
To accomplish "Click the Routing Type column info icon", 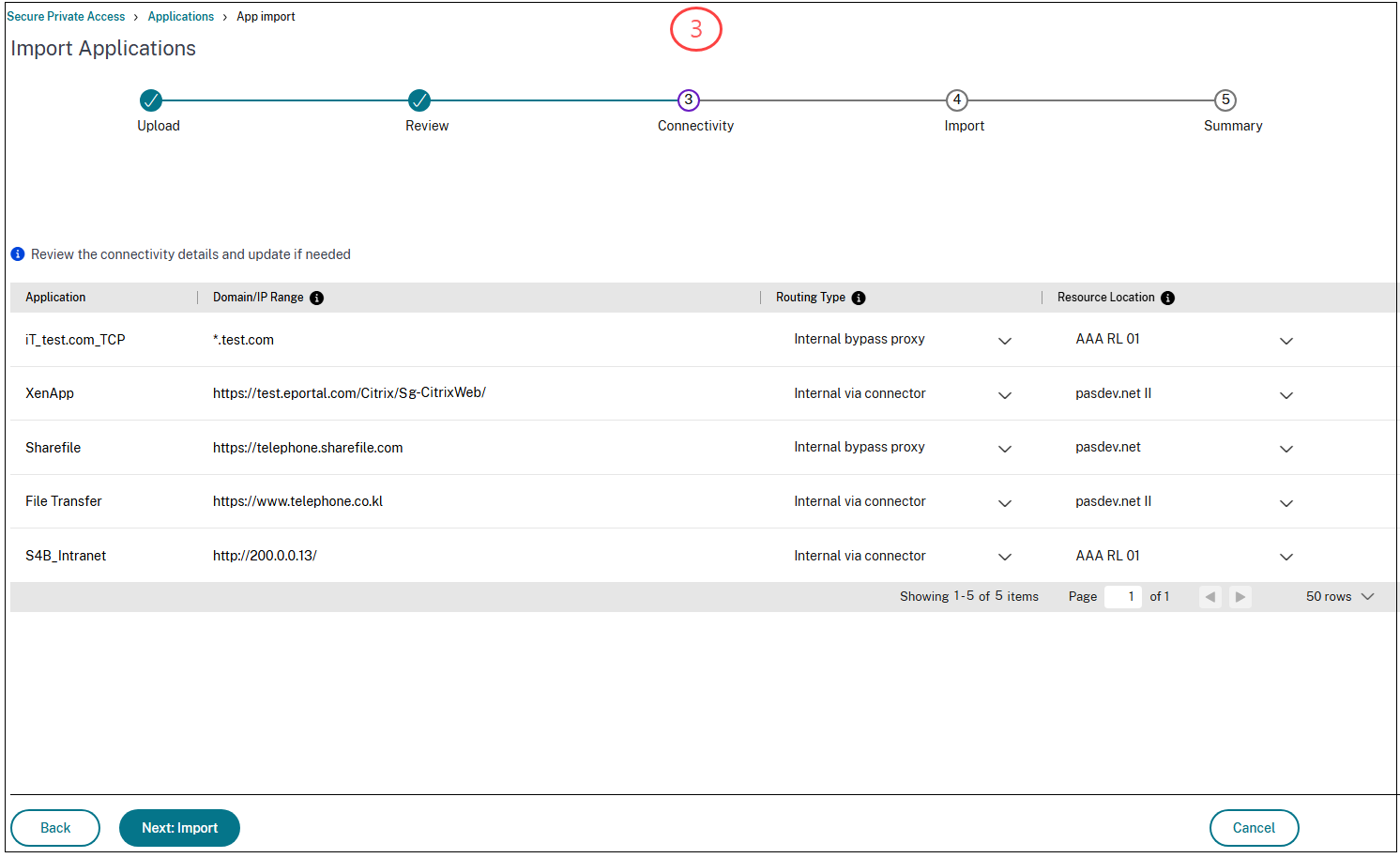I will pos(859,298).
